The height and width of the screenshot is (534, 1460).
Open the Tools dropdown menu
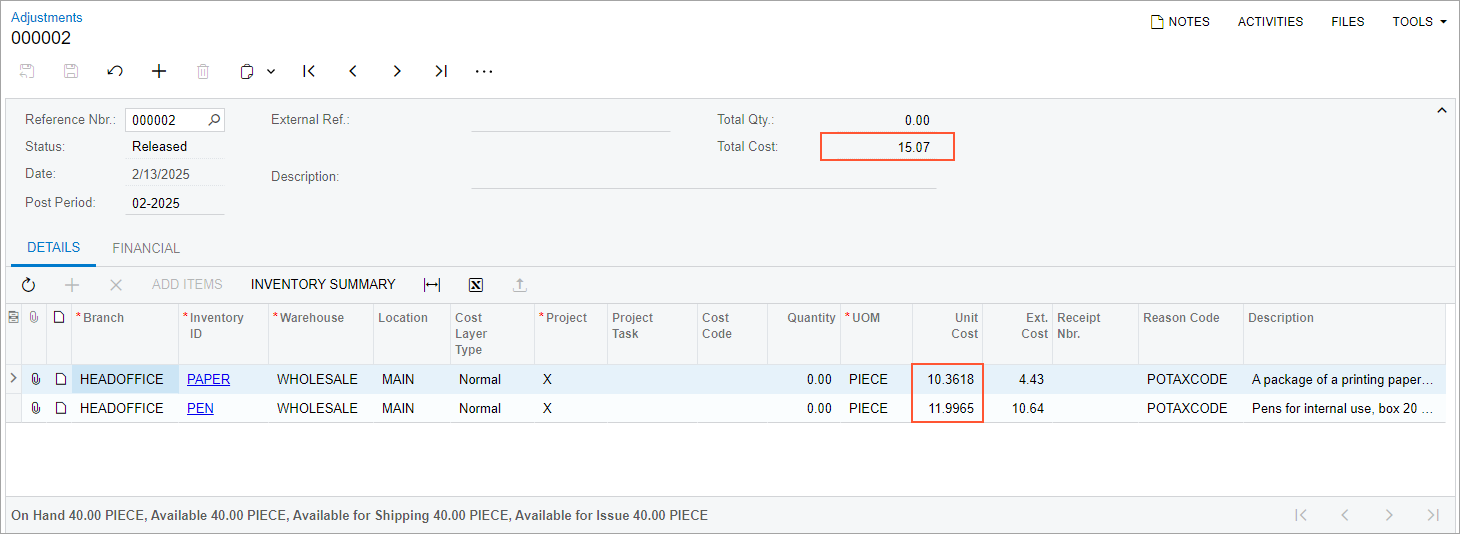click(1419, 21)
